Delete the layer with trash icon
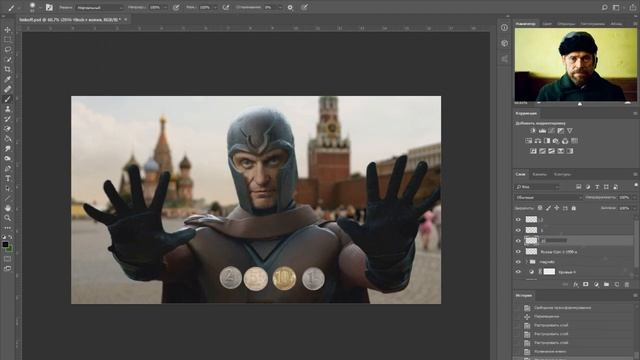This screenshot has height=360, width=640. click(627, 284)
